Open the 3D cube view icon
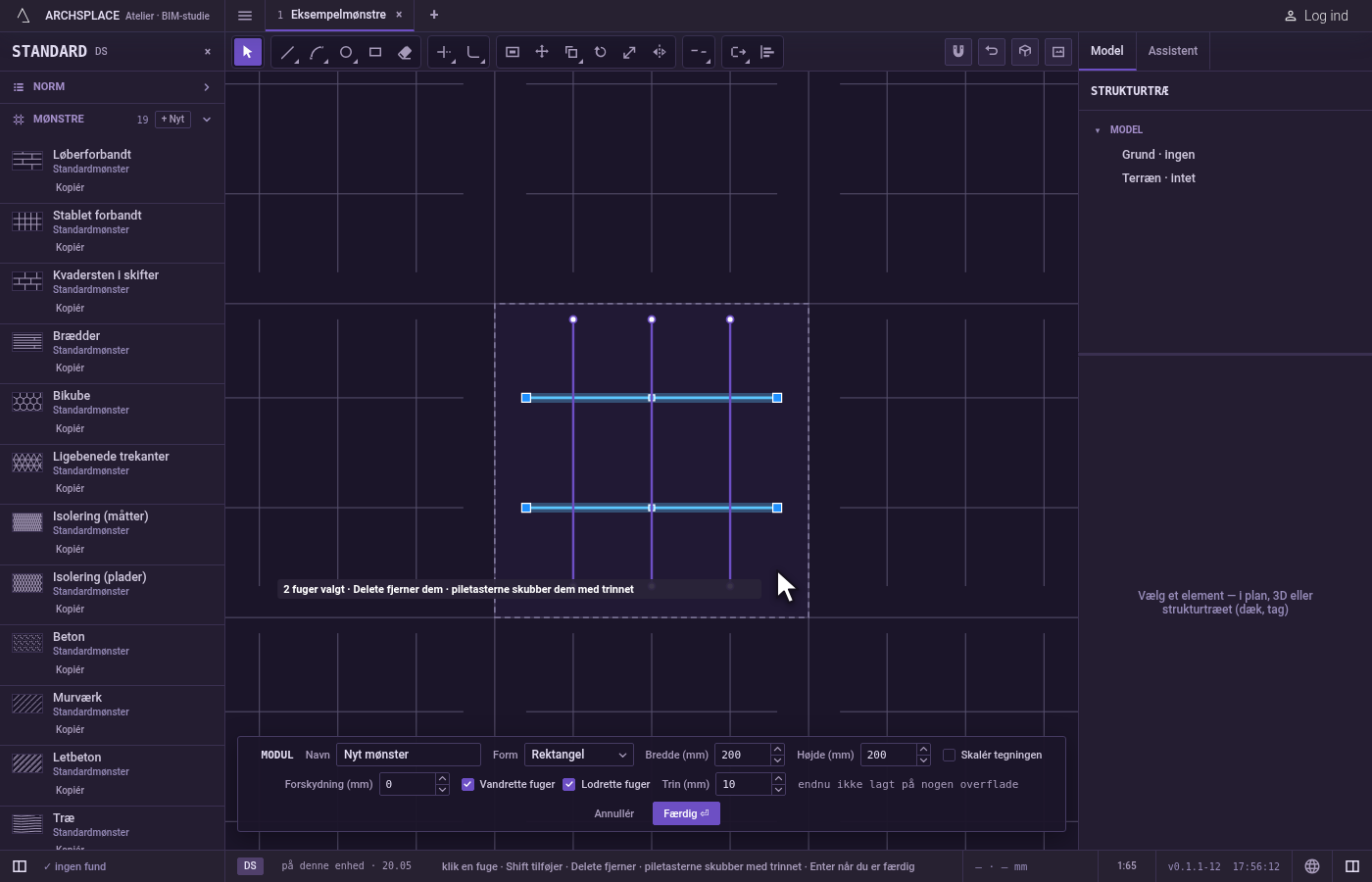The height and width of the screenshot is (882, 1372). pos(1025,51)
